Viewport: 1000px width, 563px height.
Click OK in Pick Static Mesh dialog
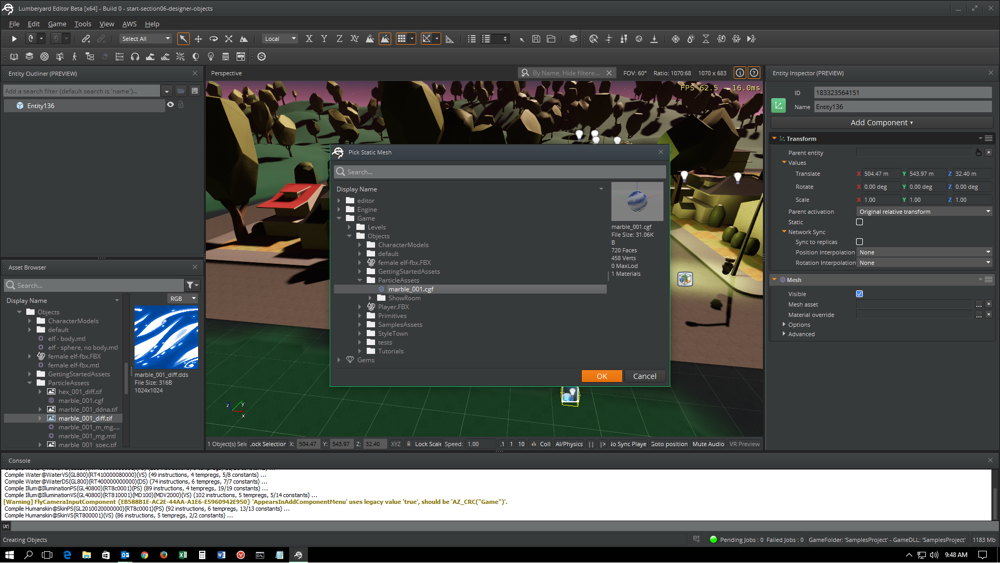[601, 376]
